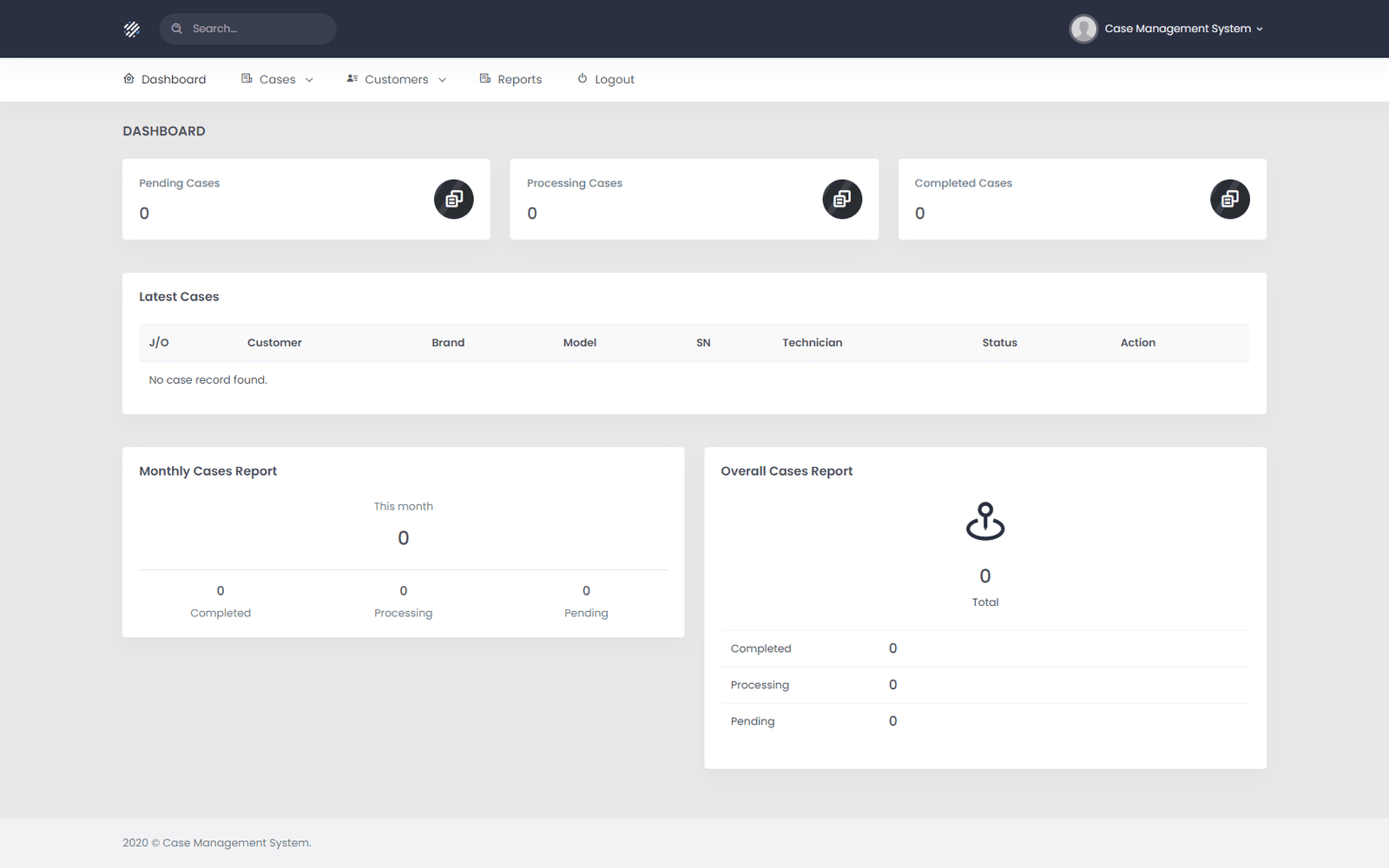Image resolution: width=1389 pixels, height=868 pixels.
Task: Open the Reports menu item
Action: click(x=519, y=80)
